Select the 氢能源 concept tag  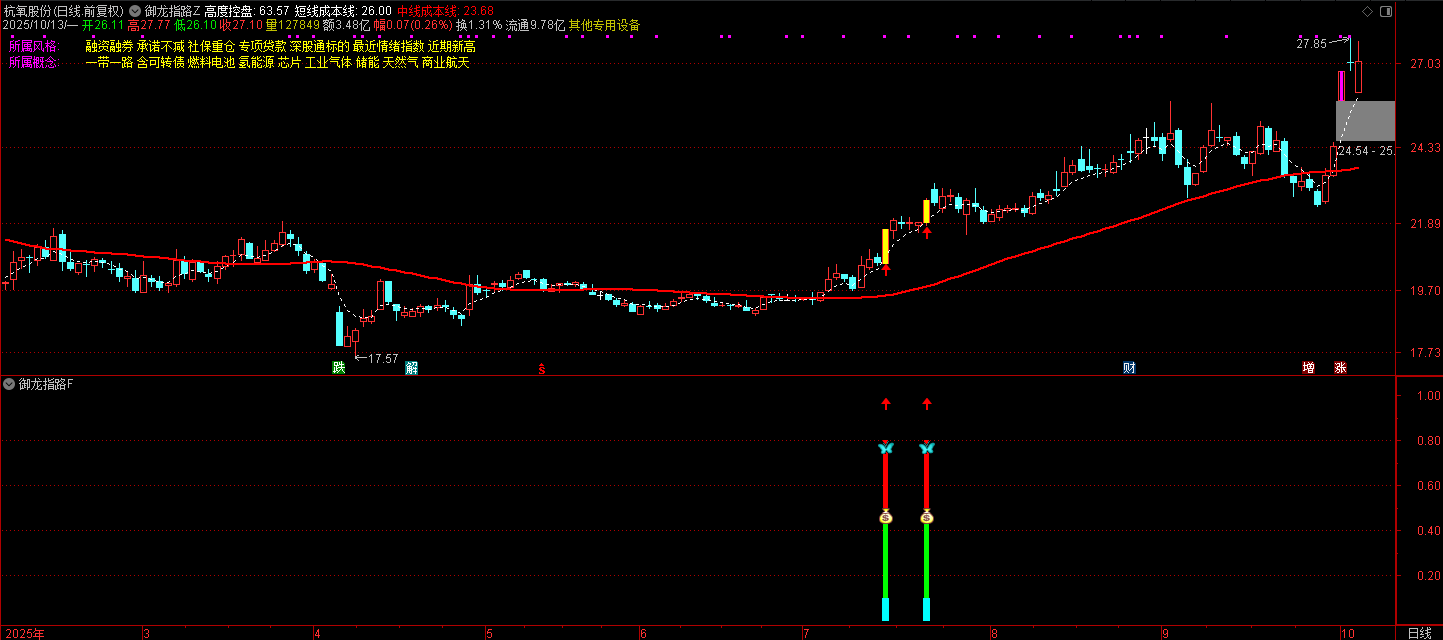256,62
